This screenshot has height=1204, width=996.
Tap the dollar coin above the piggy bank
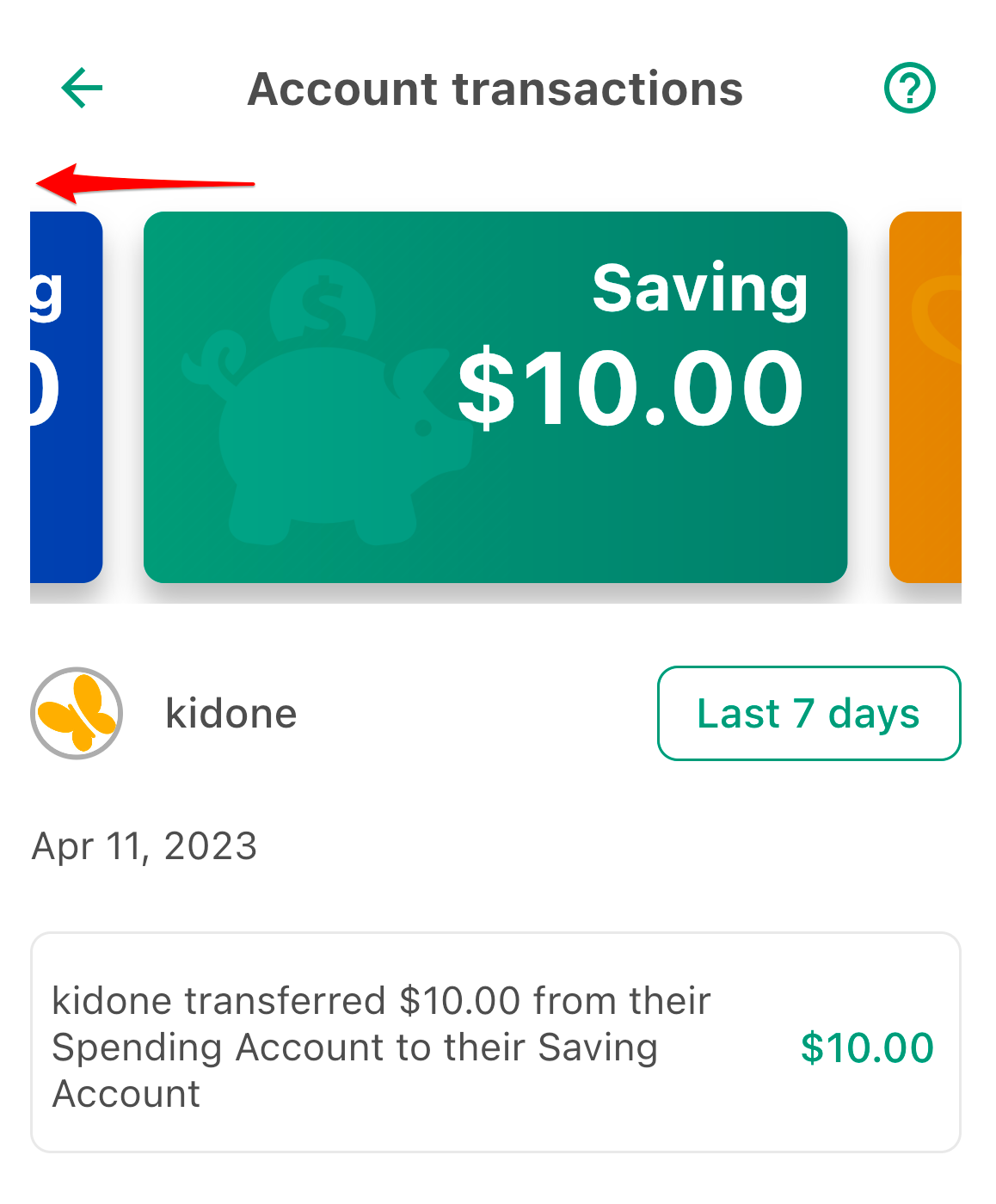(x=322, y=301)
